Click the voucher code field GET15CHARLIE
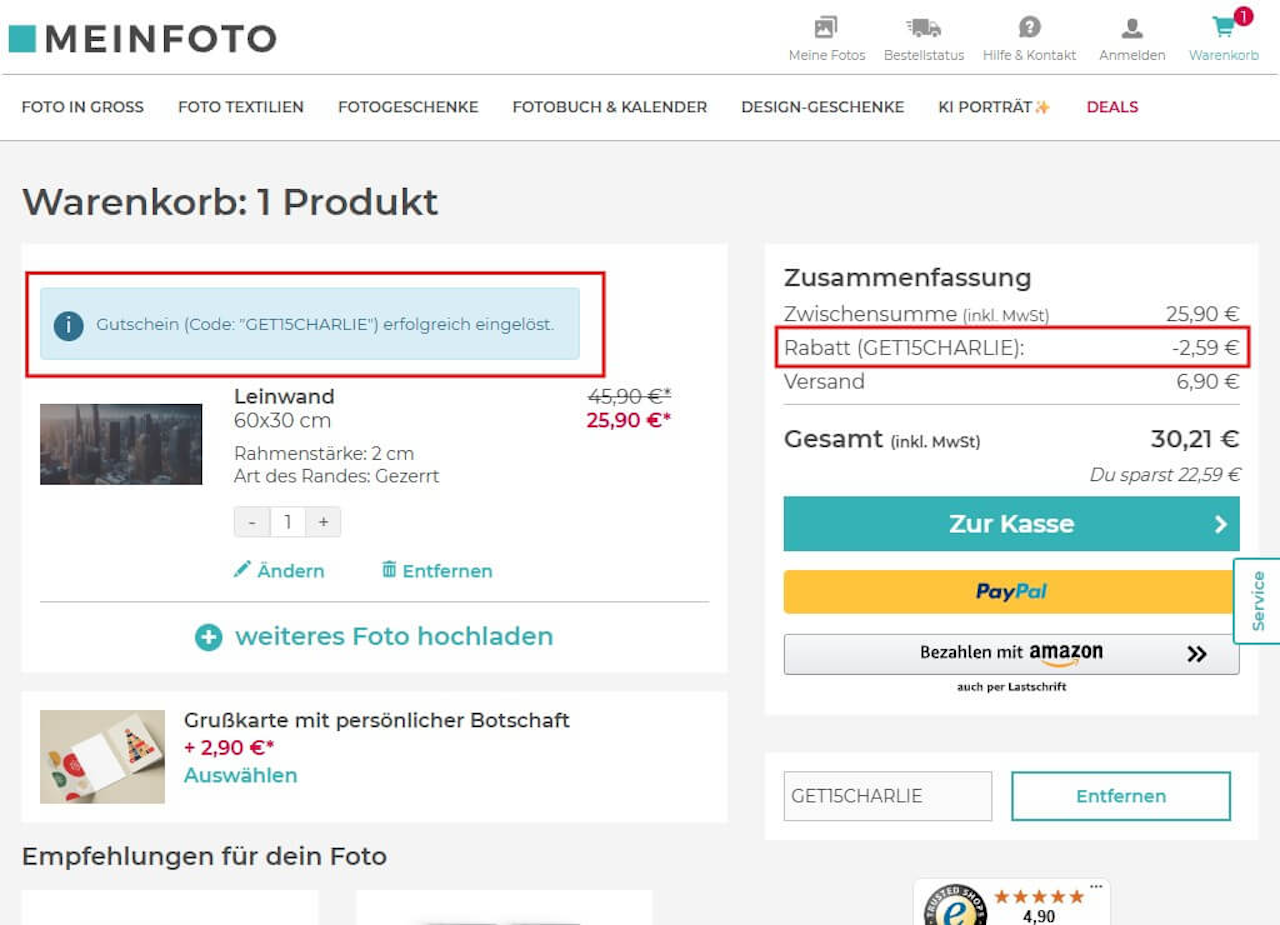The width and height of the screenshot is (1280, 925). [888, 796]
